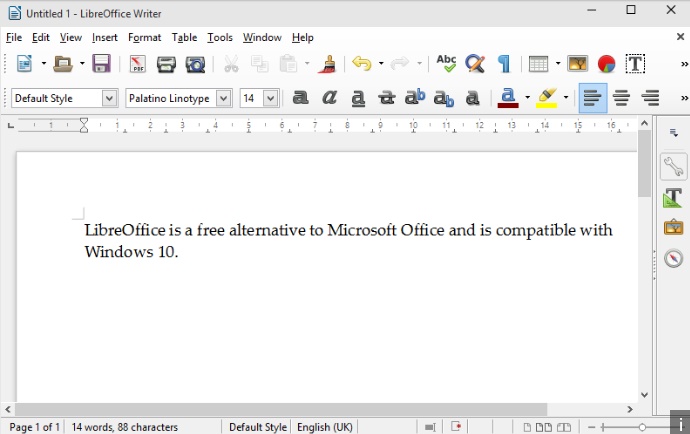Expand the Default Style paragraph dropdown
Viewport: 690px width, 434px height.
tap(109, 98)
